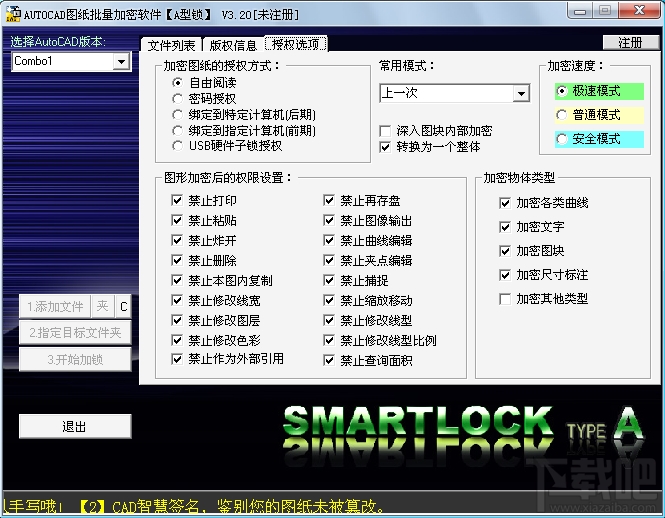Click the 1.添加文件 button
The height and width of the screenshot is (518, 665).
coord(55,306)
